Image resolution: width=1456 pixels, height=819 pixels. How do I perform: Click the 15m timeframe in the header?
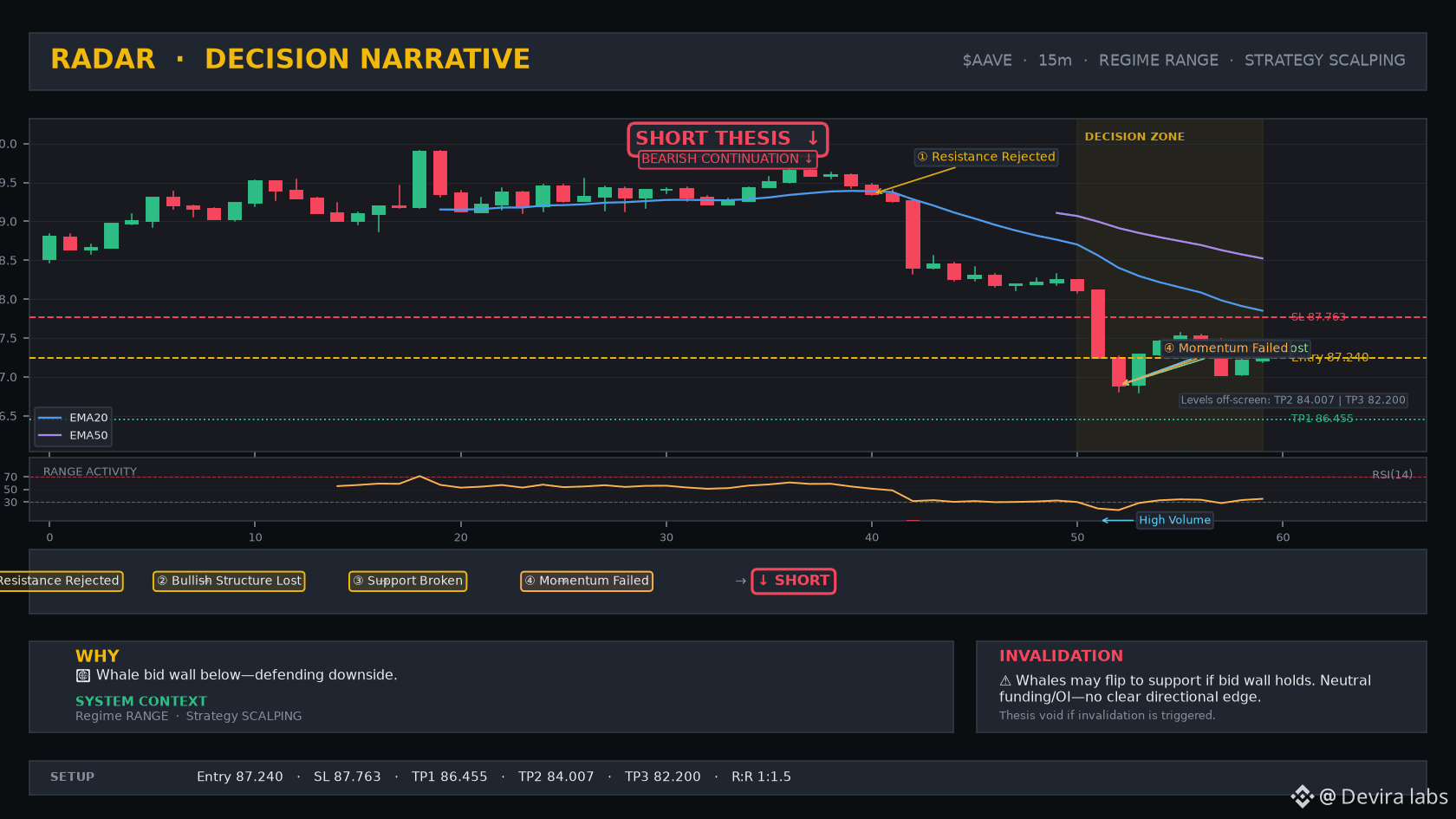(x=1055, y=61)
